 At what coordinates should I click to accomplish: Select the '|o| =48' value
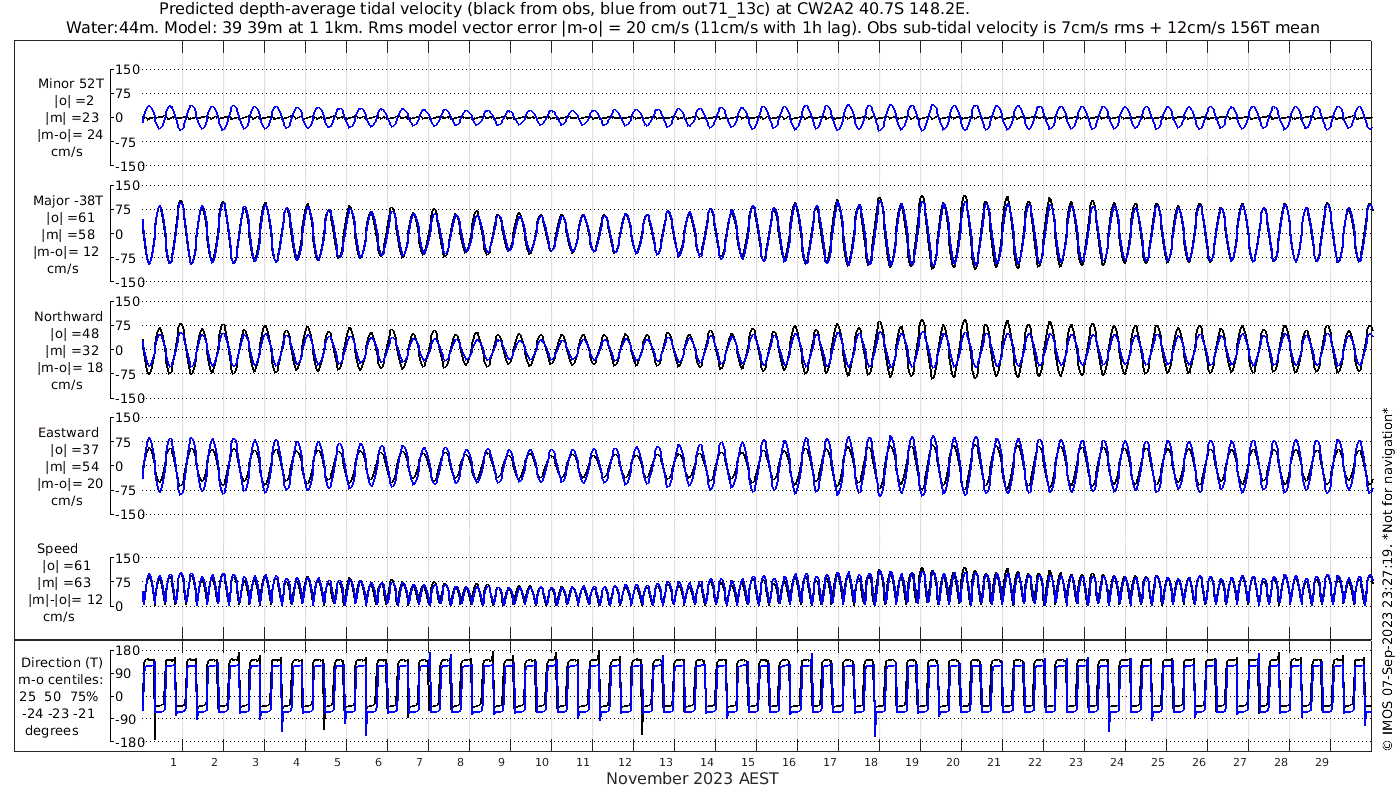coord(76,334)
